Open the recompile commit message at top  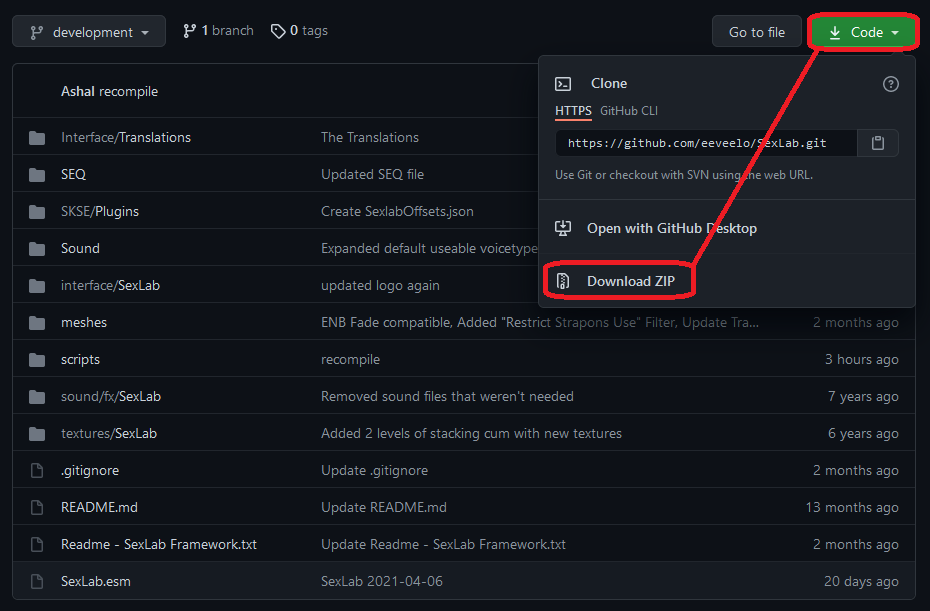click(x=128, y=91)
